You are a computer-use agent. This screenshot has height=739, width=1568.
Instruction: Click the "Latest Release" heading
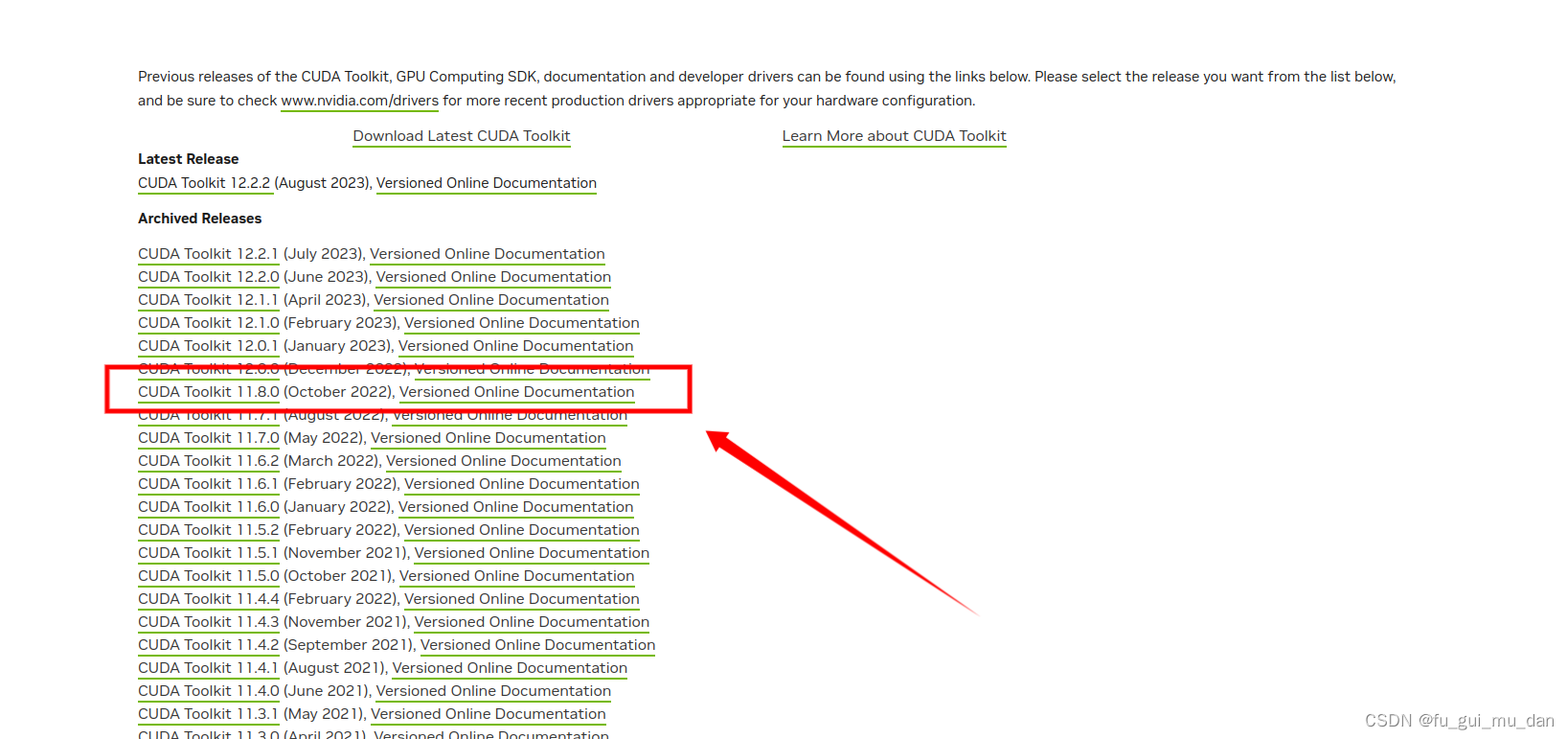(x=189, y=159)
